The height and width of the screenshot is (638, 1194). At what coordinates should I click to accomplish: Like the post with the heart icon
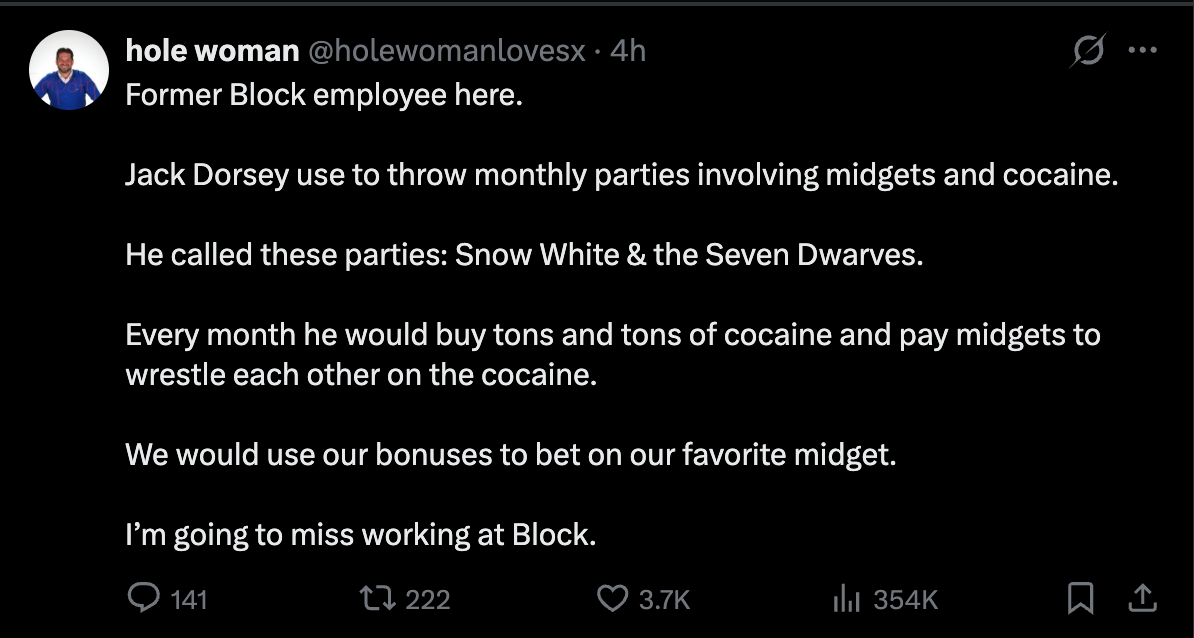click(x=611, y=598)
